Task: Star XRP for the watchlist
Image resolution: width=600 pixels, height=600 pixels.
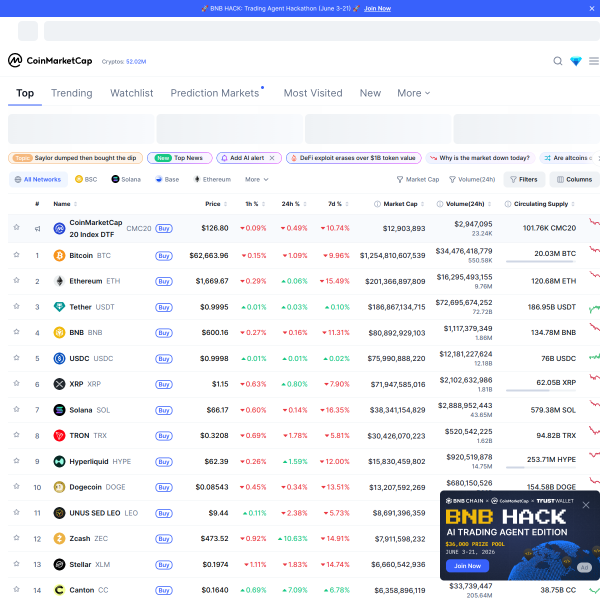Action: (16, 383)
